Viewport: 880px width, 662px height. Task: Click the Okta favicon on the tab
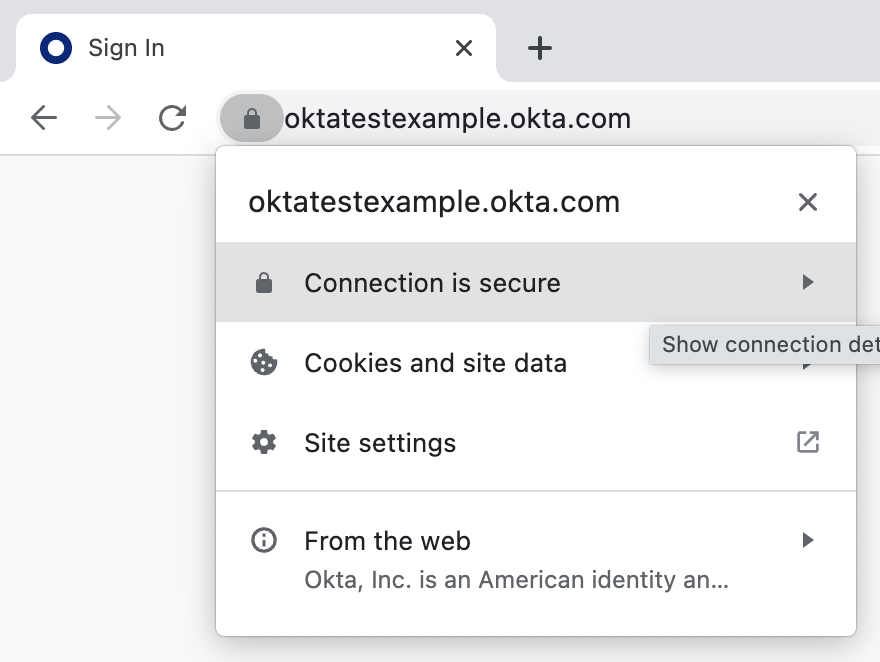coord(56,48)
